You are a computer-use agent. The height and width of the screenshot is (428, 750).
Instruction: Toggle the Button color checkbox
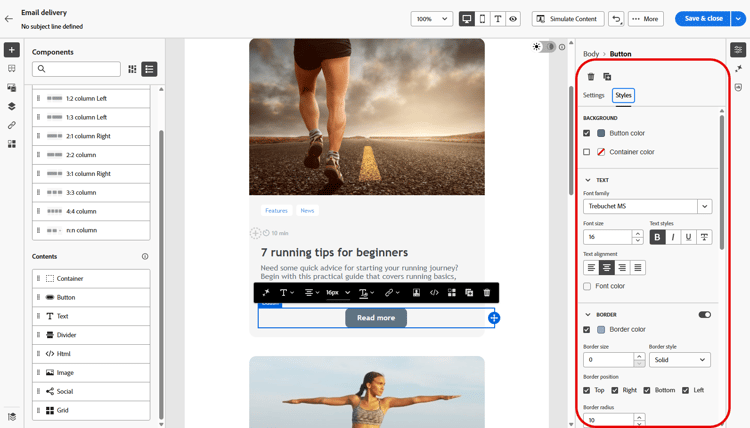[586, 133]
